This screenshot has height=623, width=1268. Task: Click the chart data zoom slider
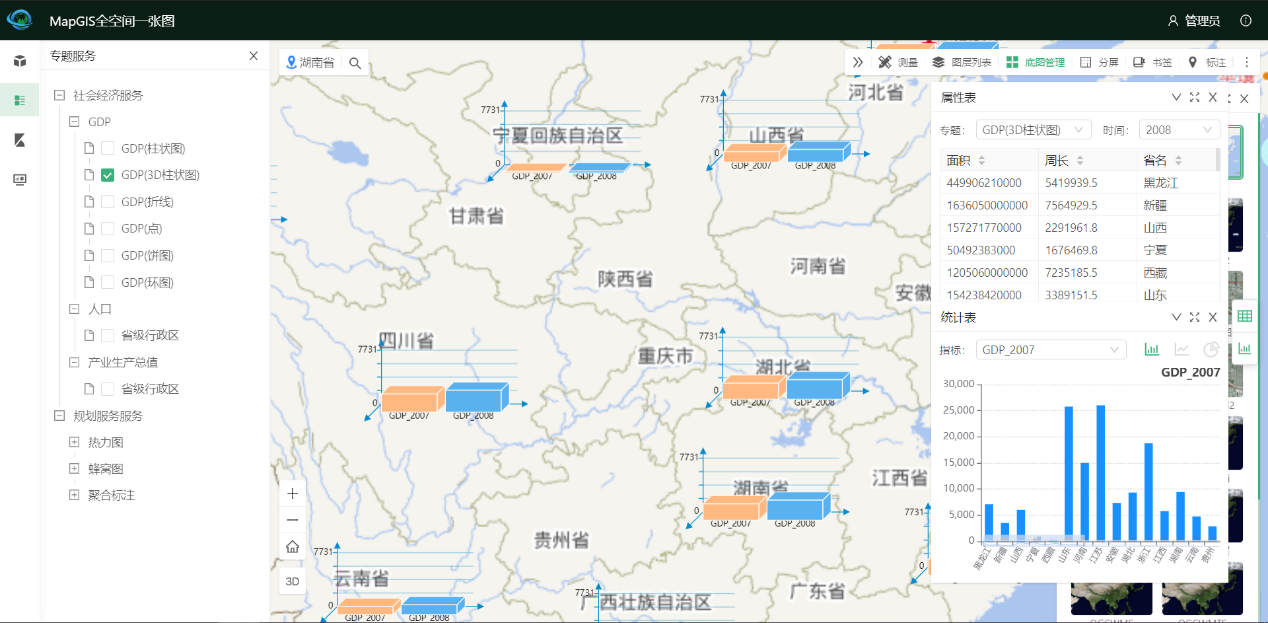(x=1036, y=538)
